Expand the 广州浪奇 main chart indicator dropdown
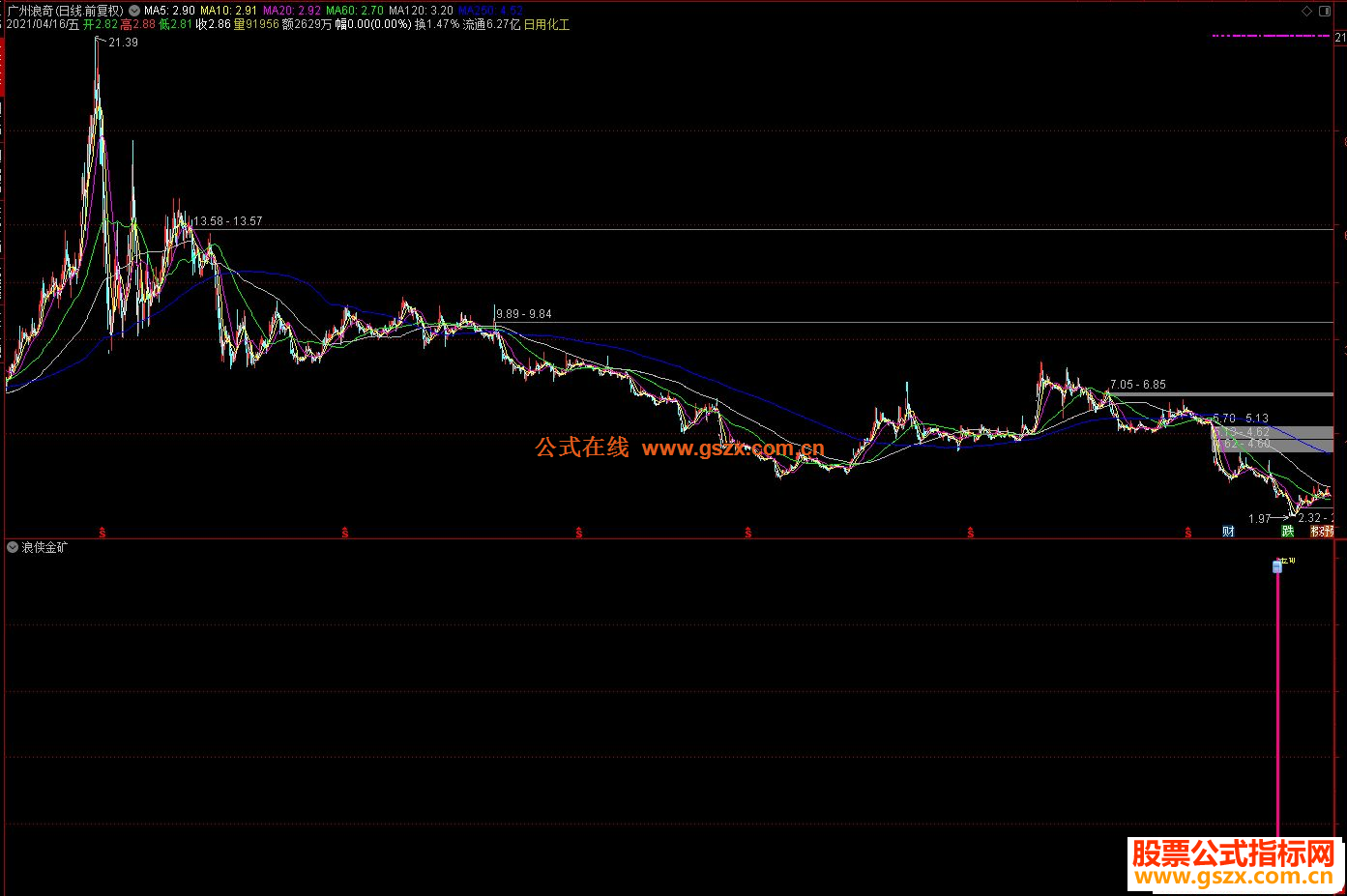 point(133,11)
